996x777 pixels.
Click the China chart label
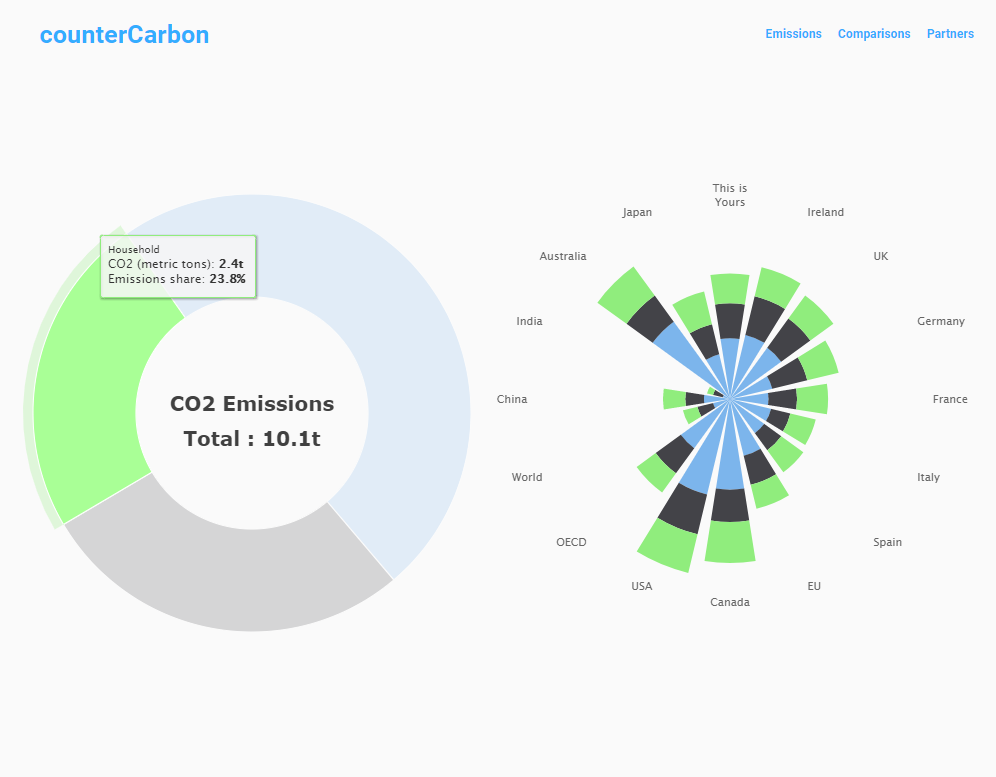[x=512, y=399]
